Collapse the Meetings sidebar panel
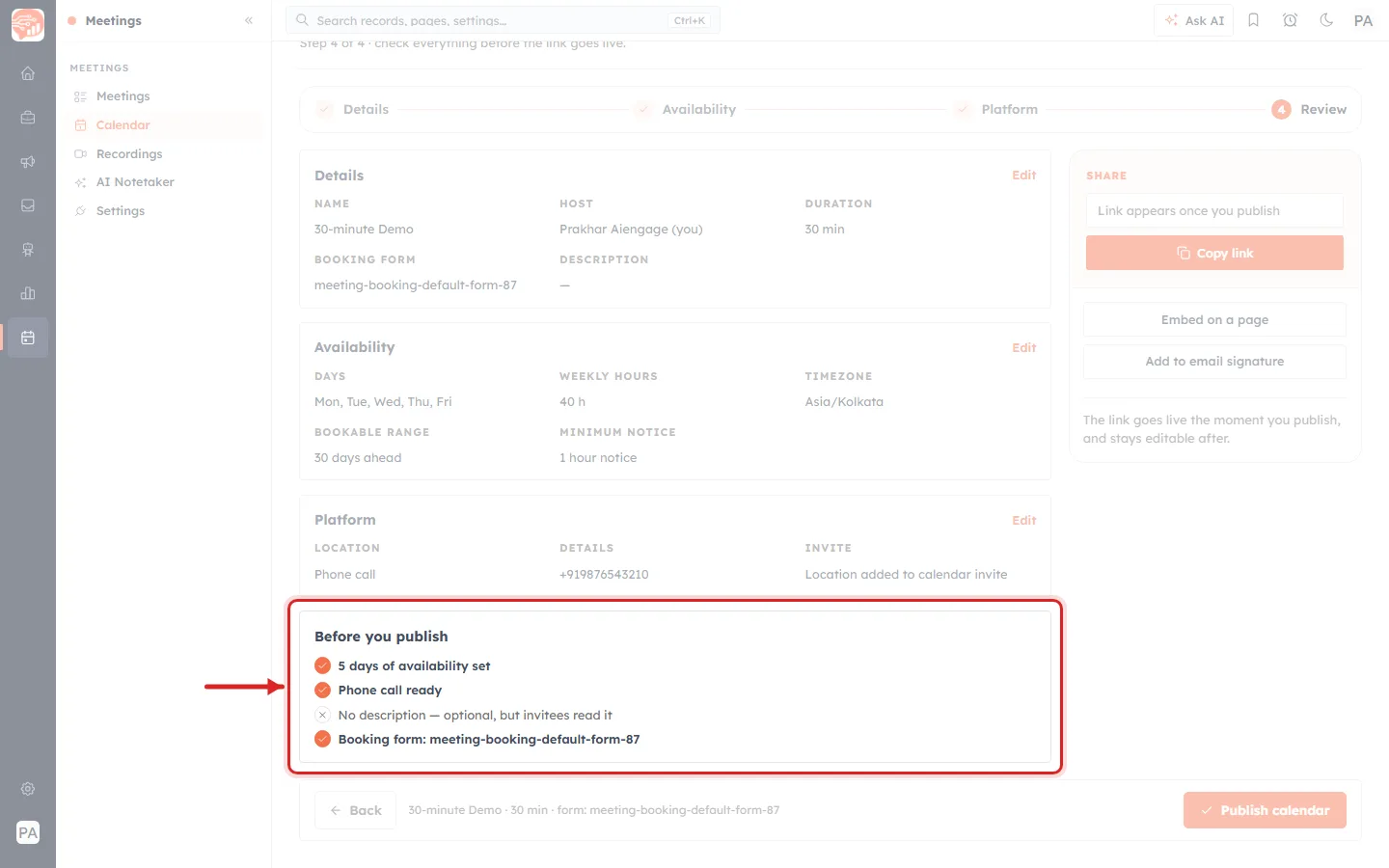The height and width of the screenshot is (868, 1389). click(249, 20)
